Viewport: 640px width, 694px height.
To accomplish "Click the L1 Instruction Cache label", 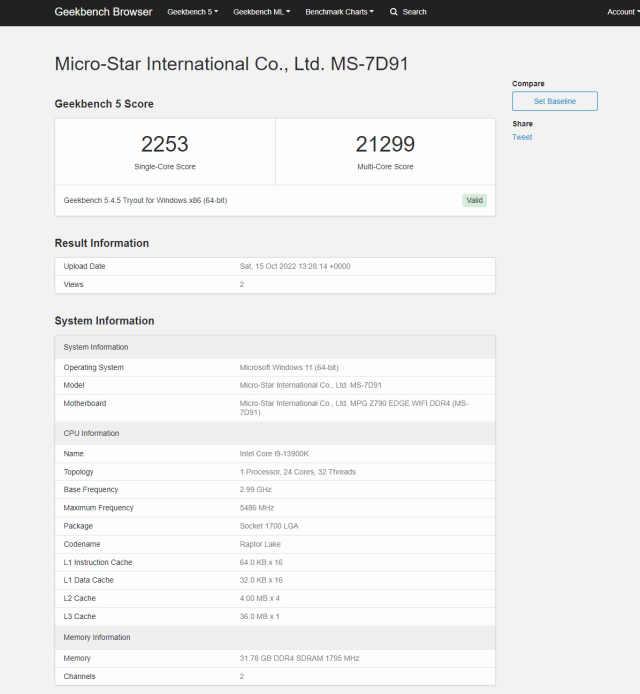I will click(98, 563).
